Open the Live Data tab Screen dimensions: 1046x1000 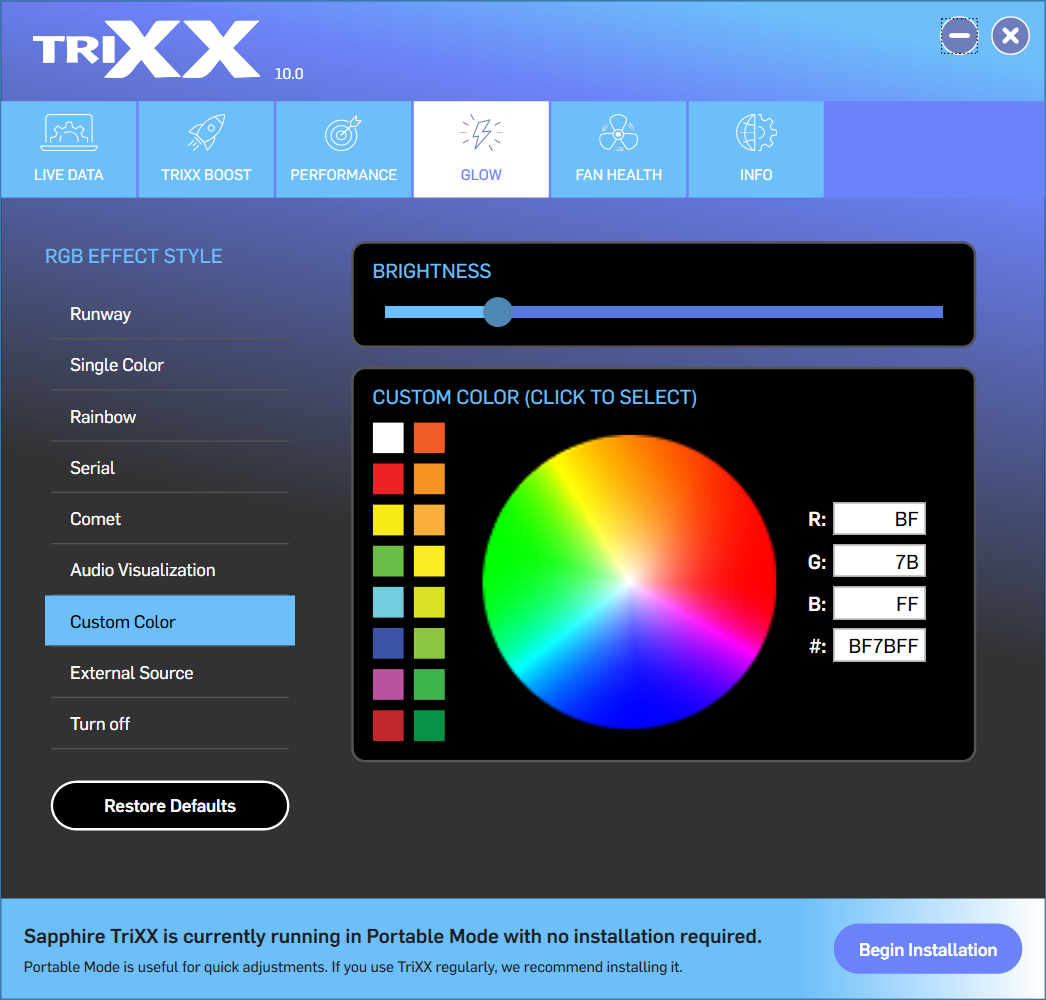(x=69, y=149)
